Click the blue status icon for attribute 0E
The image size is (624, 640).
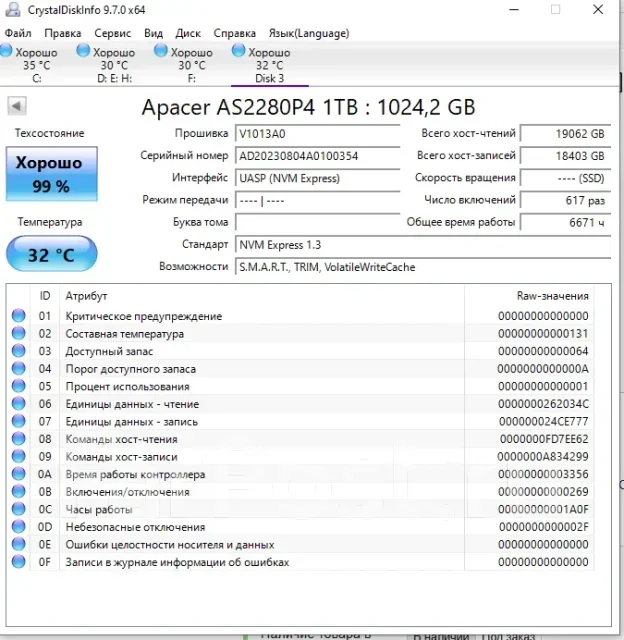pyautogui.click(x=18, y=544)
